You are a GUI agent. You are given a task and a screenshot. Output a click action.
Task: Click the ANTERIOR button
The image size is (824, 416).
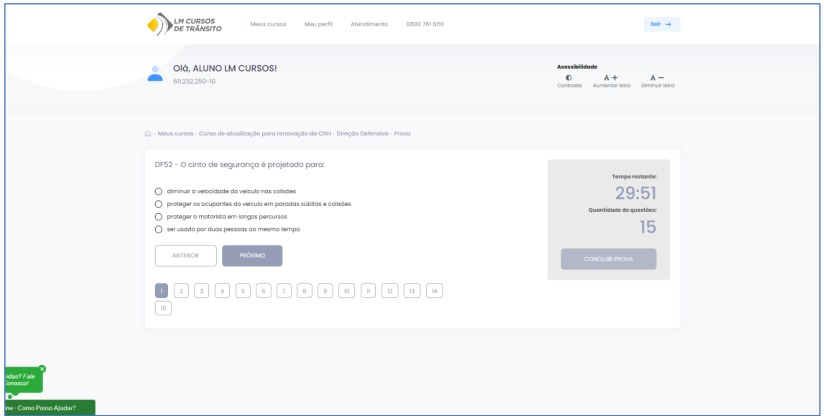(186, 256)
